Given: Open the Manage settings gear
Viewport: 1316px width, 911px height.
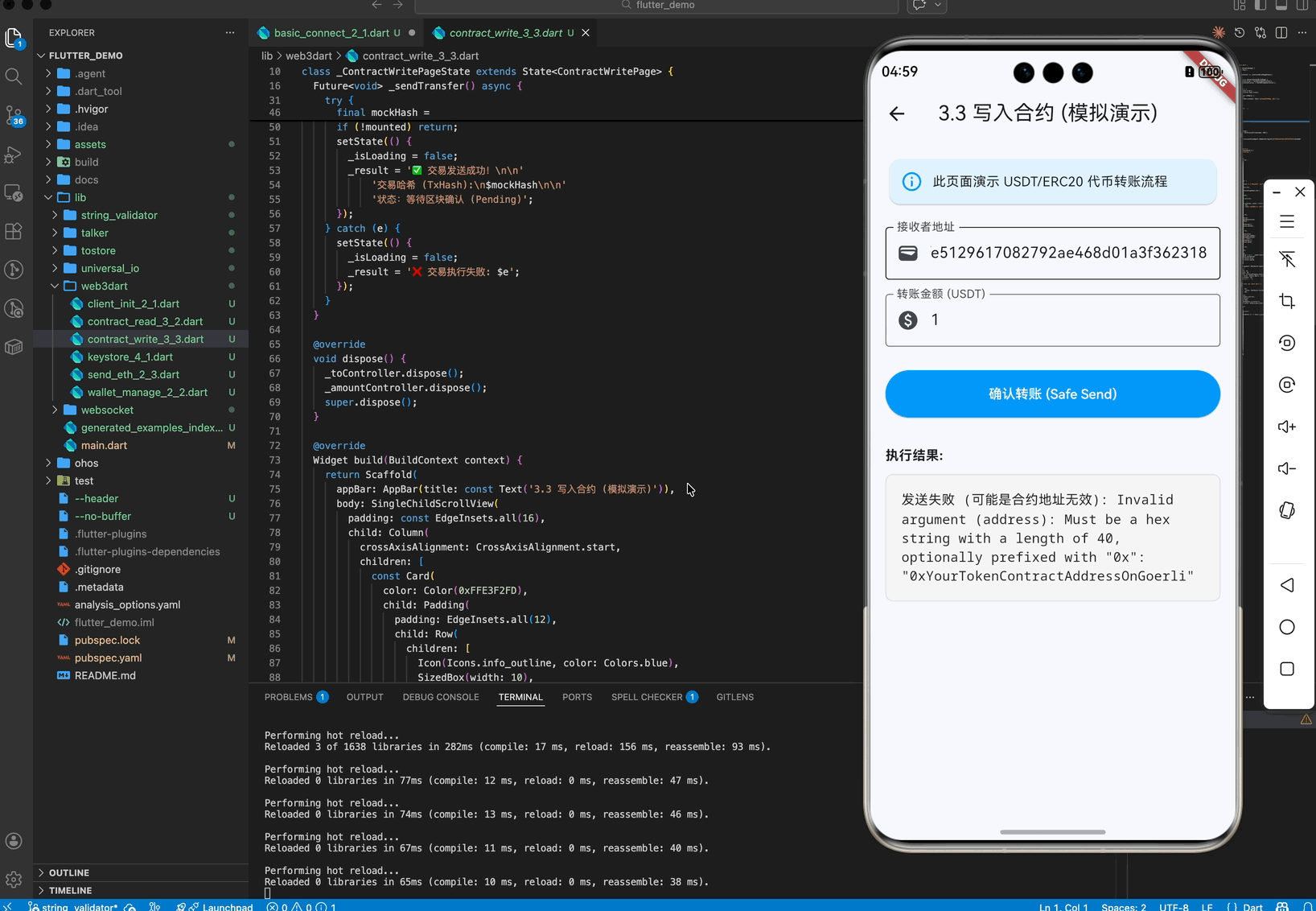Looking at the screenshot, I should (14, 880).
